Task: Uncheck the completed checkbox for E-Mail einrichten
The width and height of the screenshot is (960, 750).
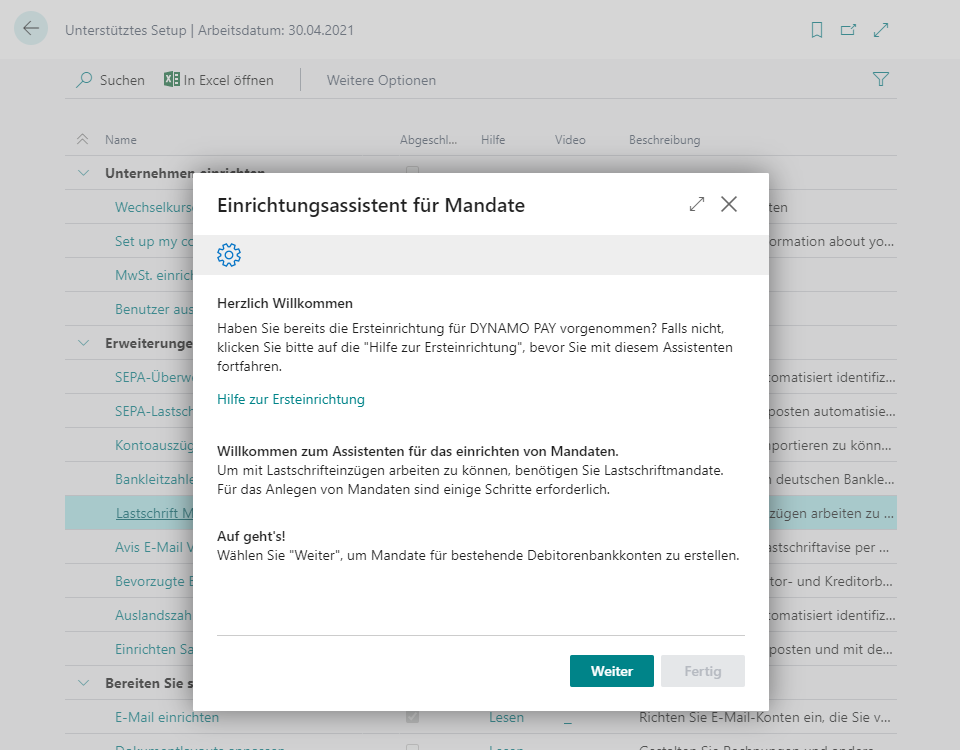Action: [412, 717]
